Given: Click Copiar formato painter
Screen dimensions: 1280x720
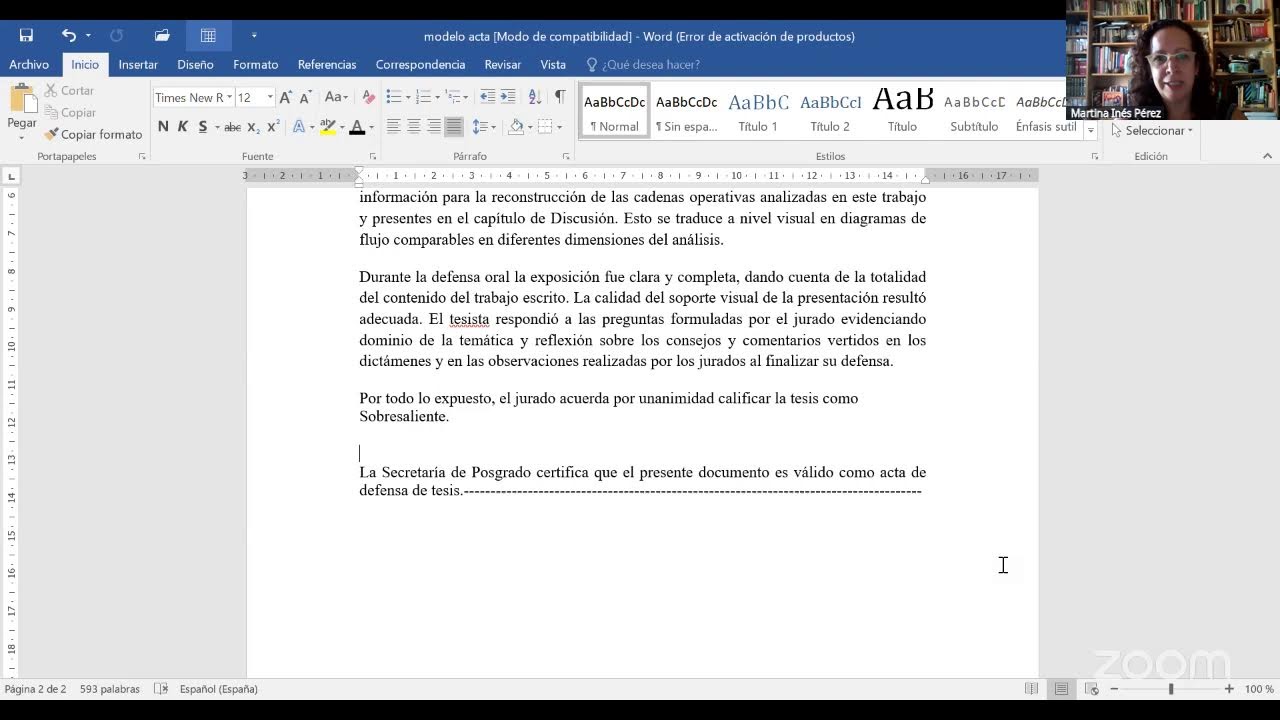Looking at the screenshot, I should 93,134.
